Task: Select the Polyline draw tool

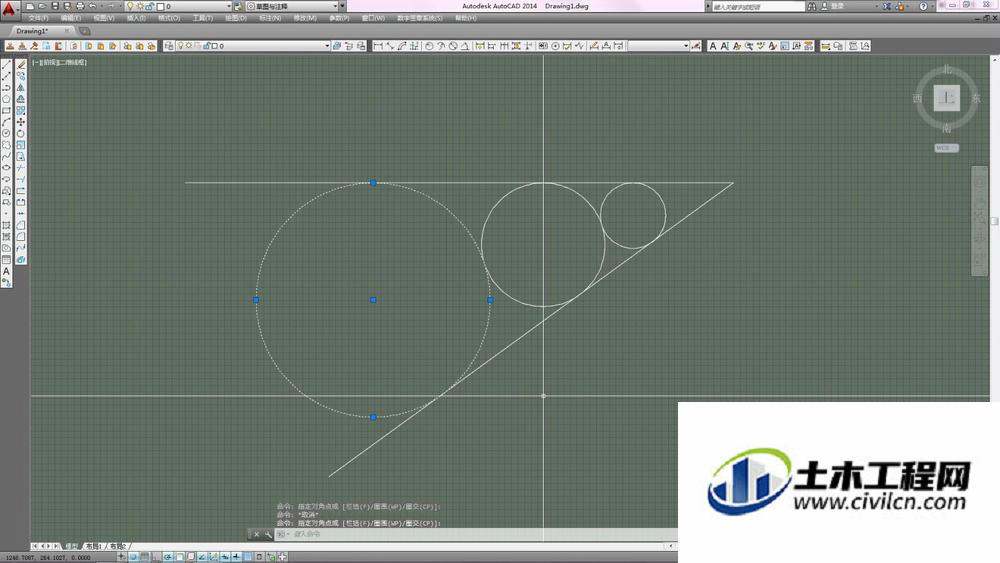Action: tap(6, 87)
